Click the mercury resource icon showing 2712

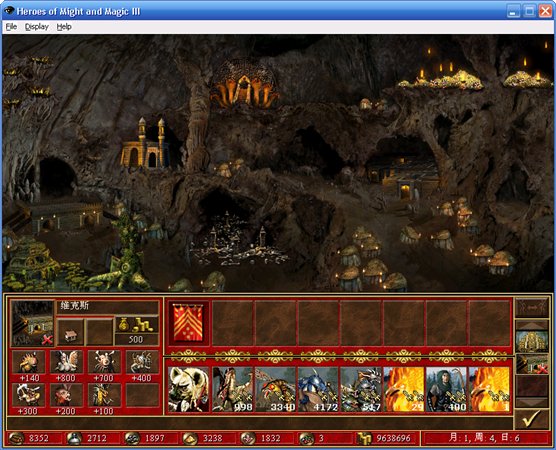[74, 438]
